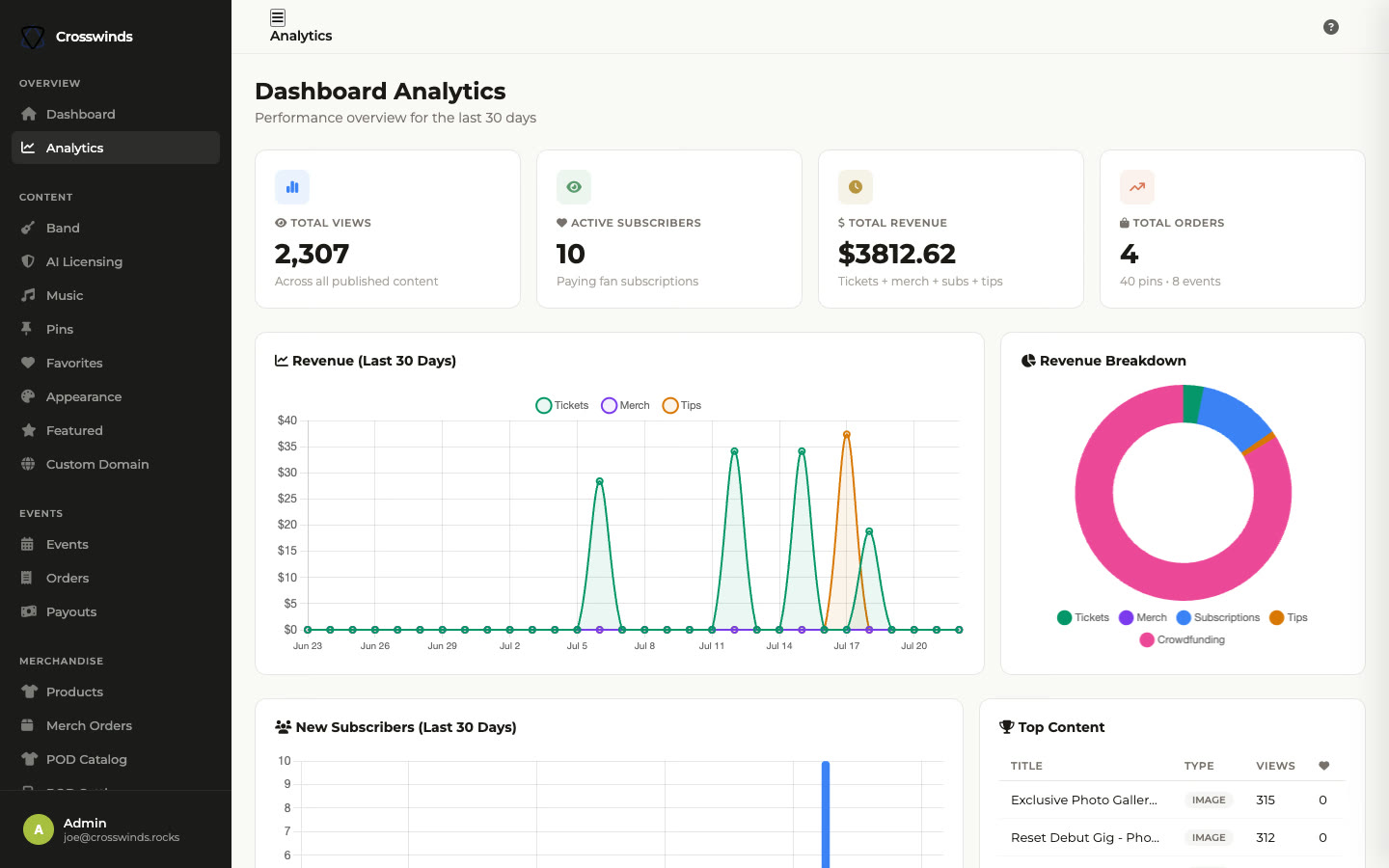Click Exclusive Photo Gallery content title
Viewport: 1389px width, 868px height.
coord(1083,800)
